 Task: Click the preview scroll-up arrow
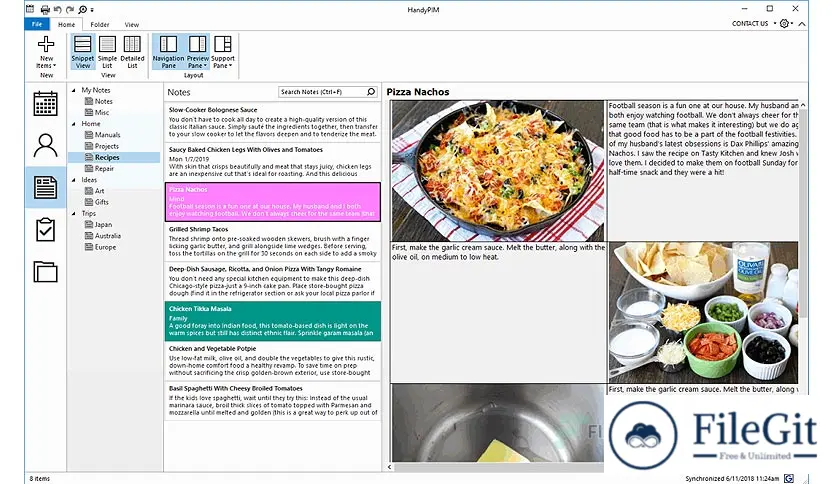803,105
